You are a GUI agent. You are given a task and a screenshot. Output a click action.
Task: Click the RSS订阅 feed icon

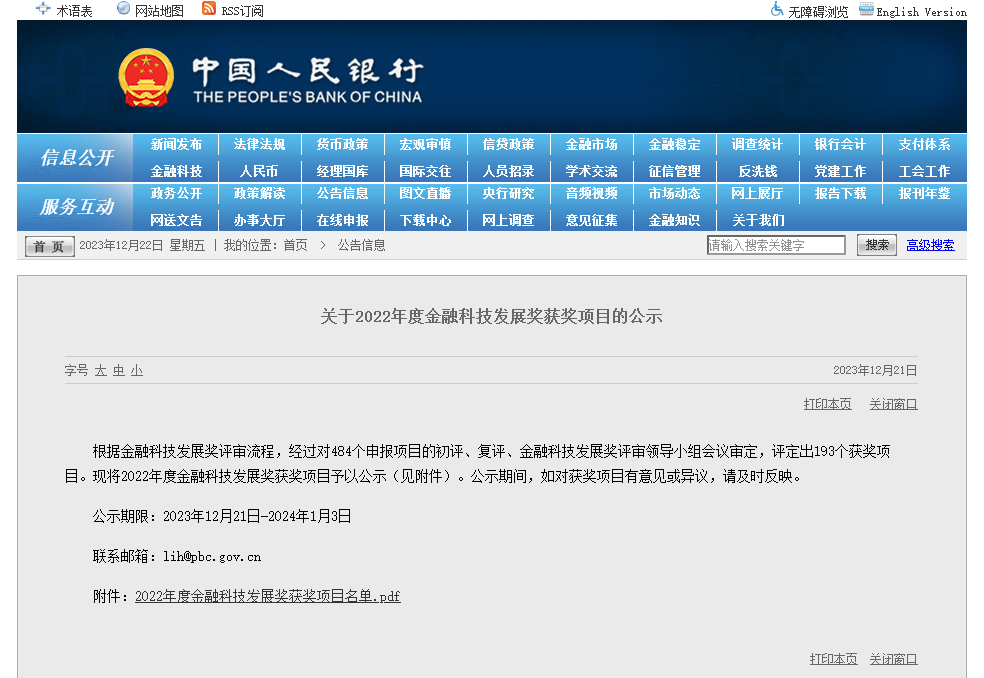(x=208, y=9)
